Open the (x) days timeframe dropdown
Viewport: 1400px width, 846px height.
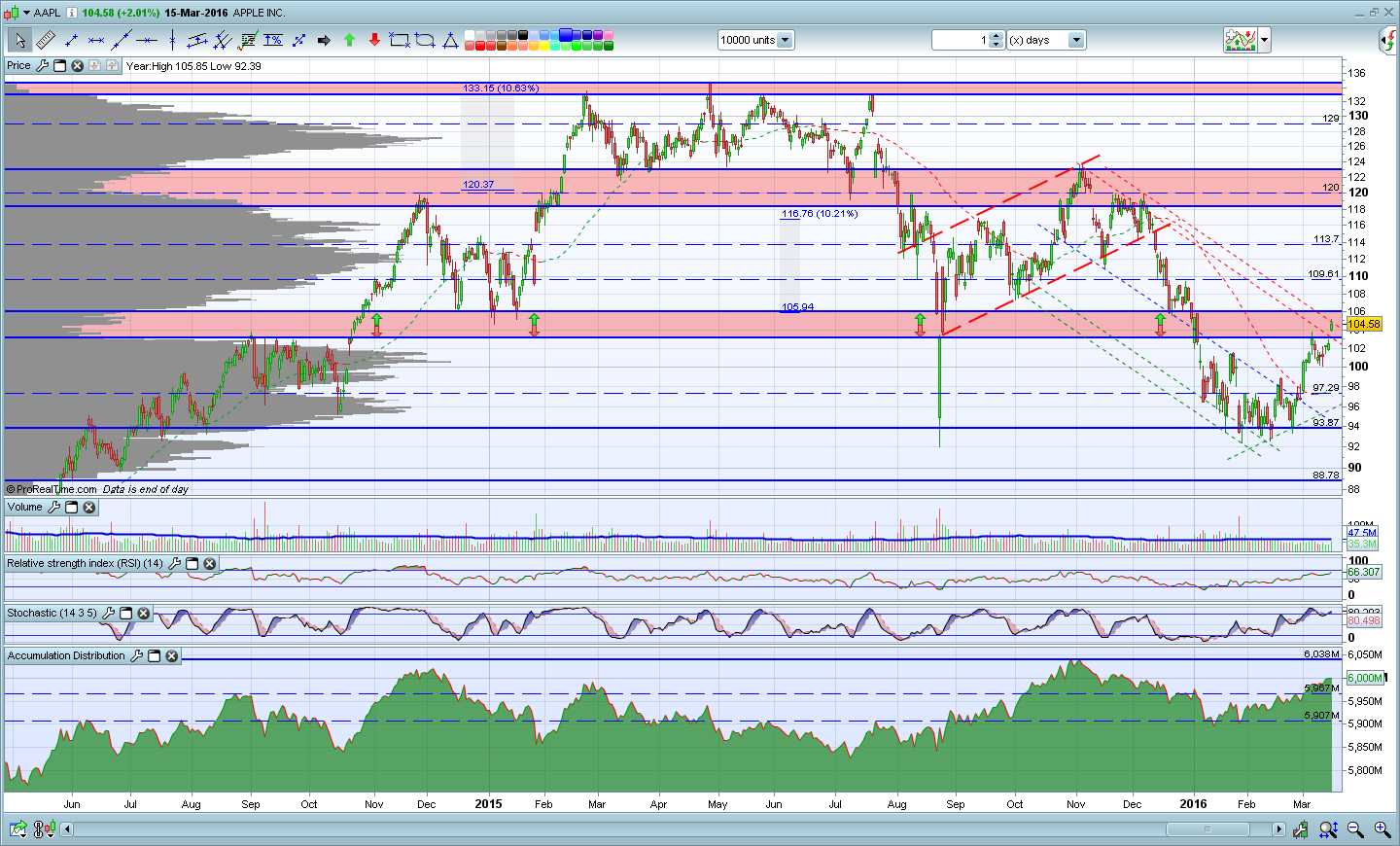click(x=1075, y=40)
